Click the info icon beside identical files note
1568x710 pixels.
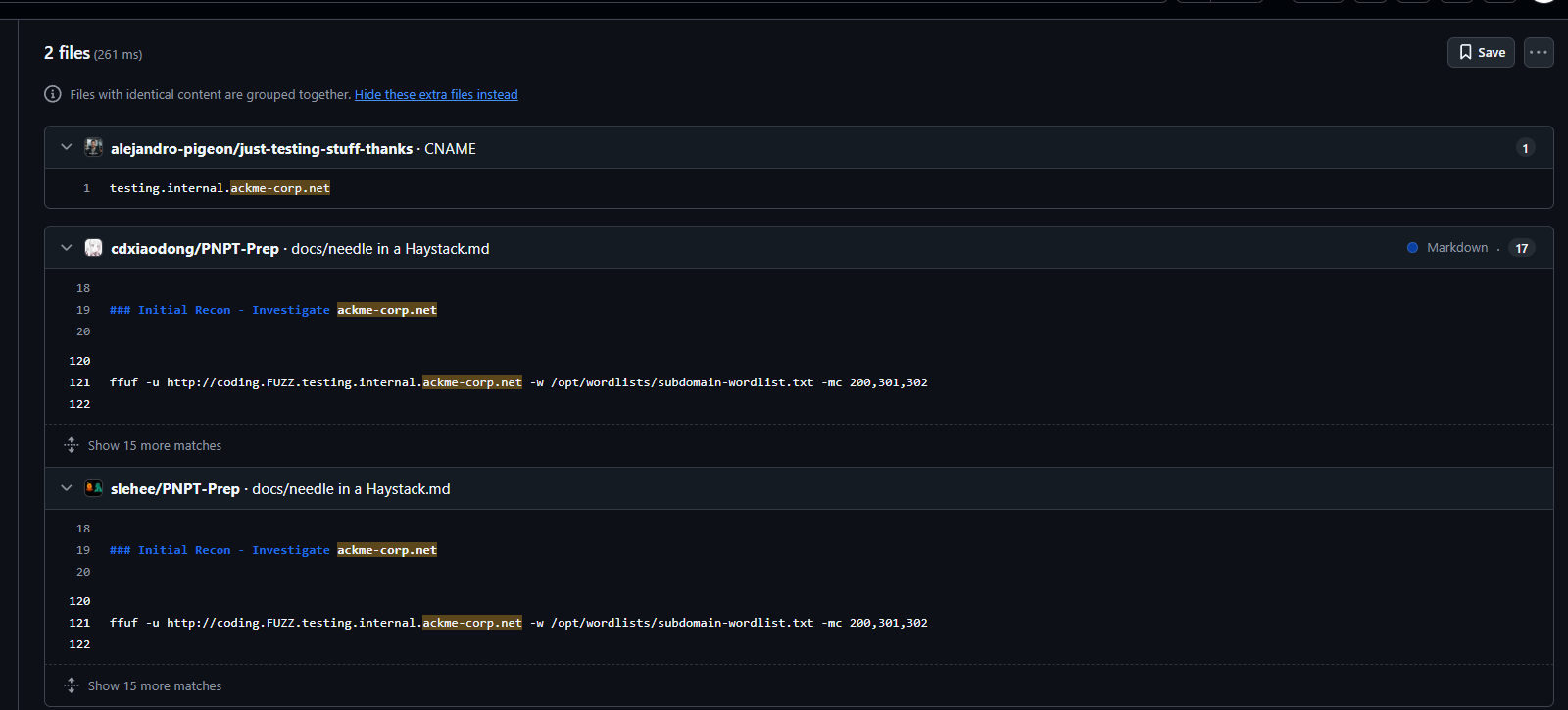(x=53, y=94)
